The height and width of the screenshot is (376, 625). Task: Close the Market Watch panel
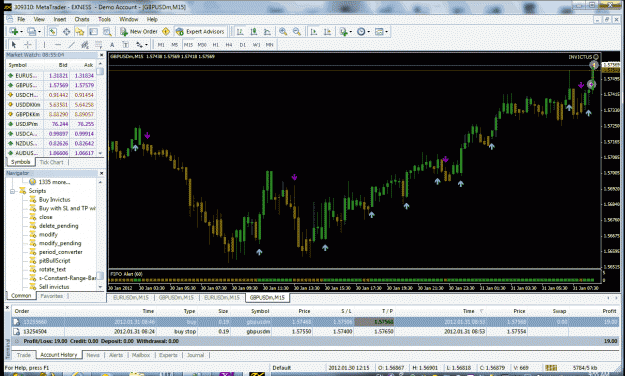click(x=101, y=55)
